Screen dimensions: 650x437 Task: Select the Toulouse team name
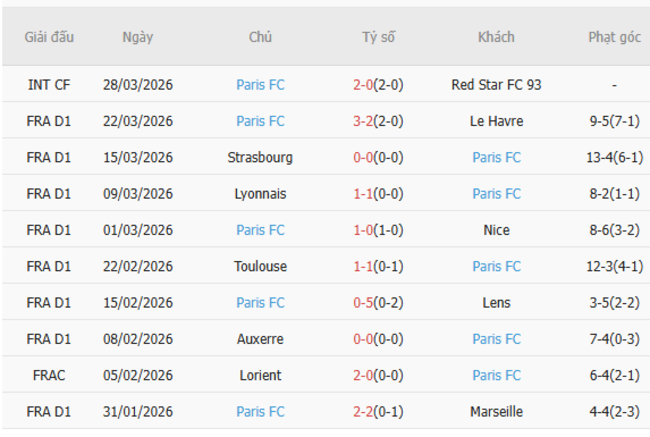[260, 266]
